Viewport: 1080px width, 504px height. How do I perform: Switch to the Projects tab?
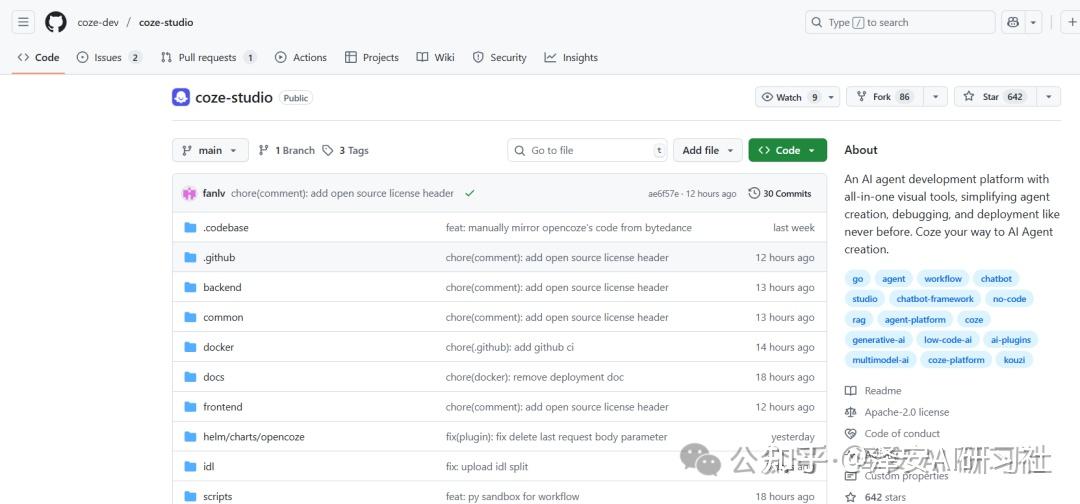click(x=372, y=57)
